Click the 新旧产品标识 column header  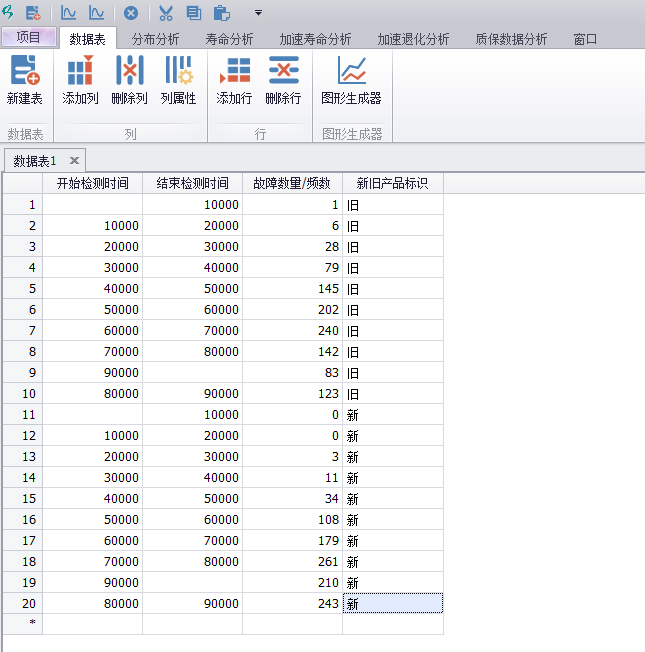[x=393, y=183]
